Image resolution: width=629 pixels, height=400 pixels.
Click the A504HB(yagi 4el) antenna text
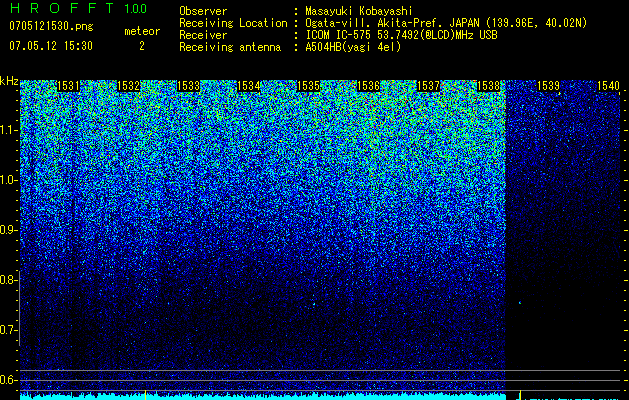[x=353, y=47]
